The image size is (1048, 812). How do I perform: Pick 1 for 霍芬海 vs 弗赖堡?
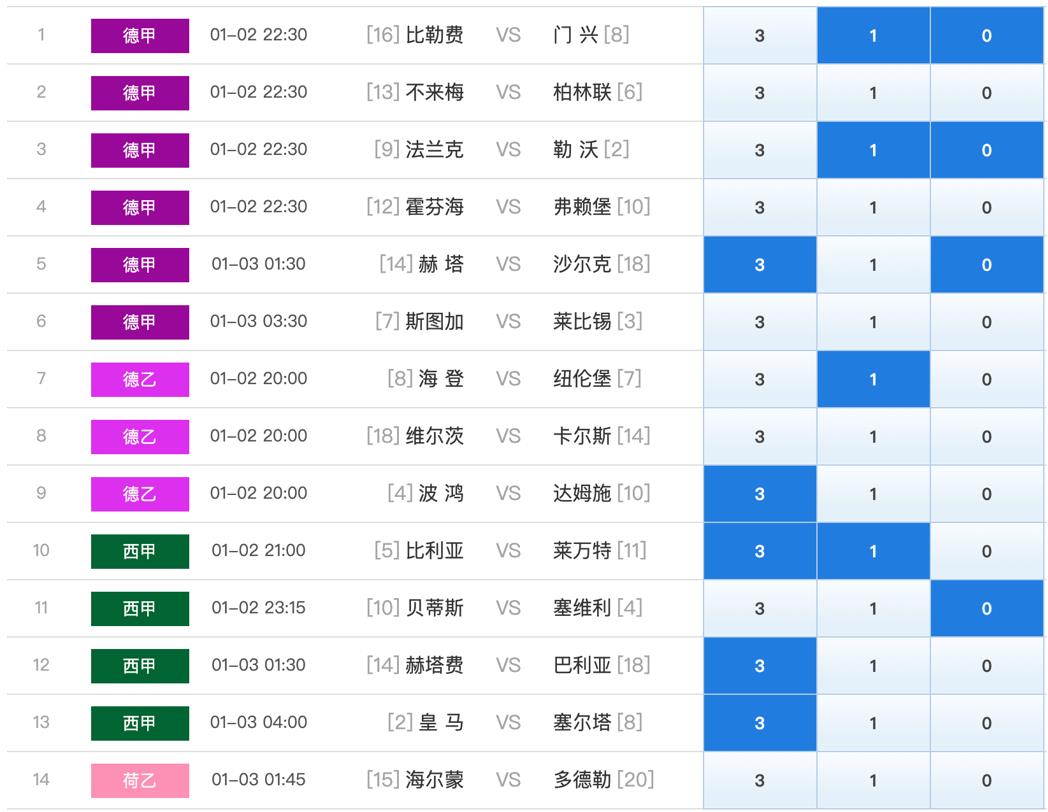(873, 207)
